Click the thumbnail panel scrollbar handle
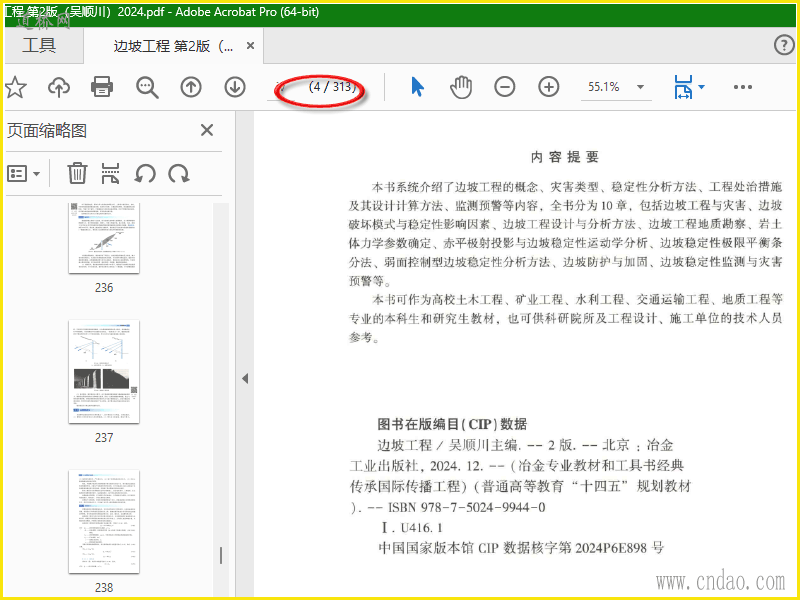 point(221,556)
